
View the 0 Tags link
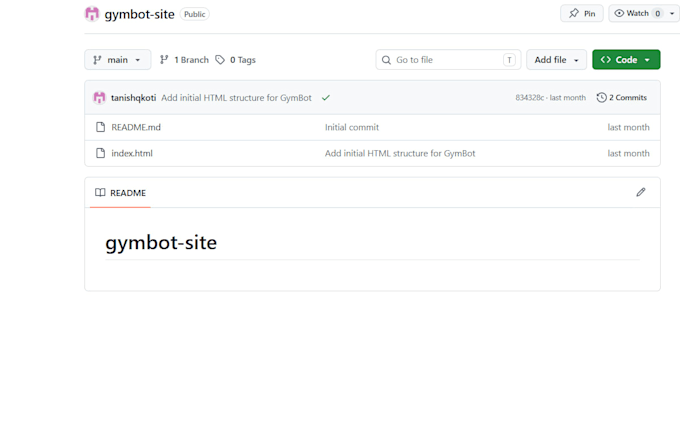pos(236,60)
